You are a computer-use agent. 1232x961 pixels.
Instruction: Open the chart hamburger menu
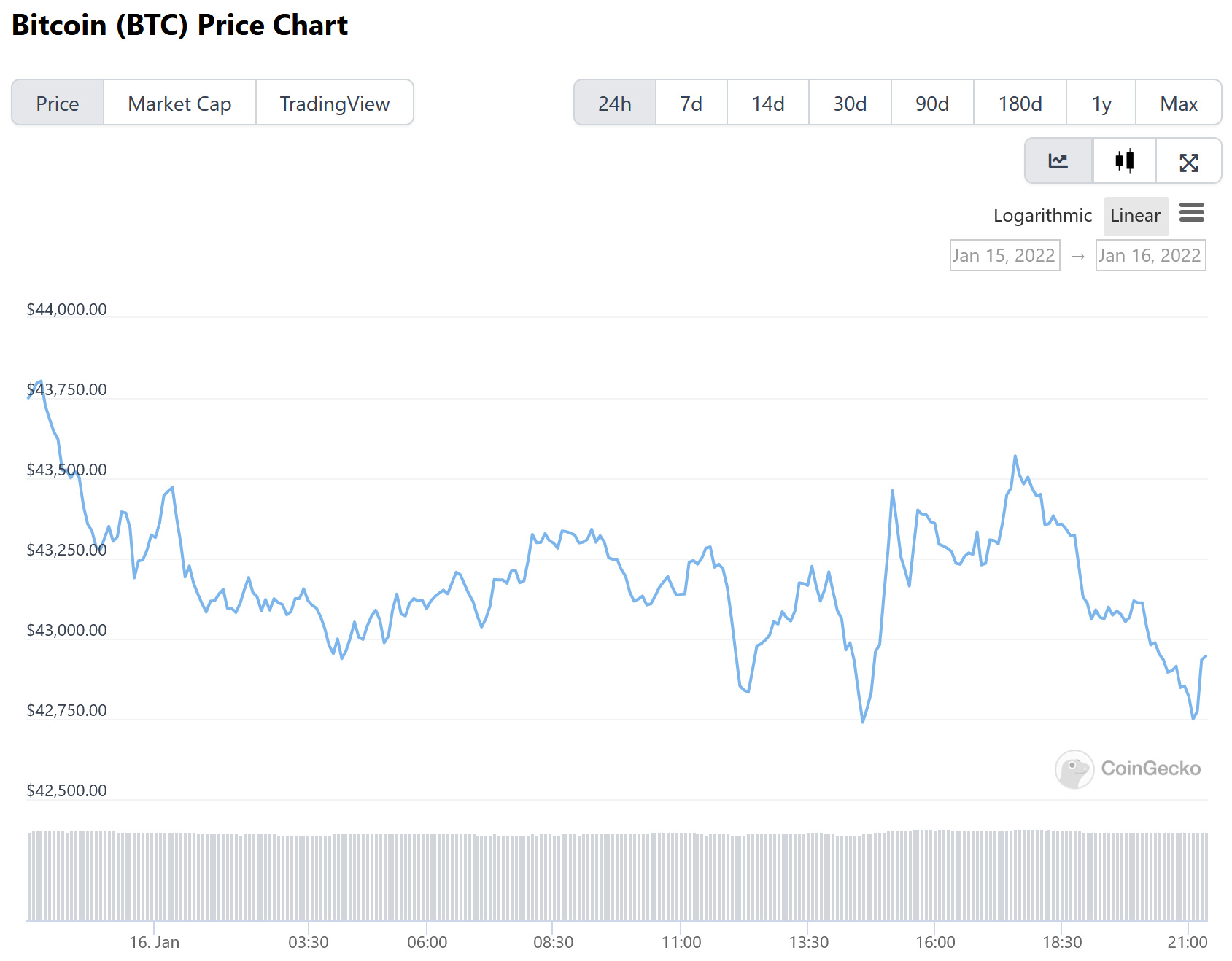coord(1192,213)
